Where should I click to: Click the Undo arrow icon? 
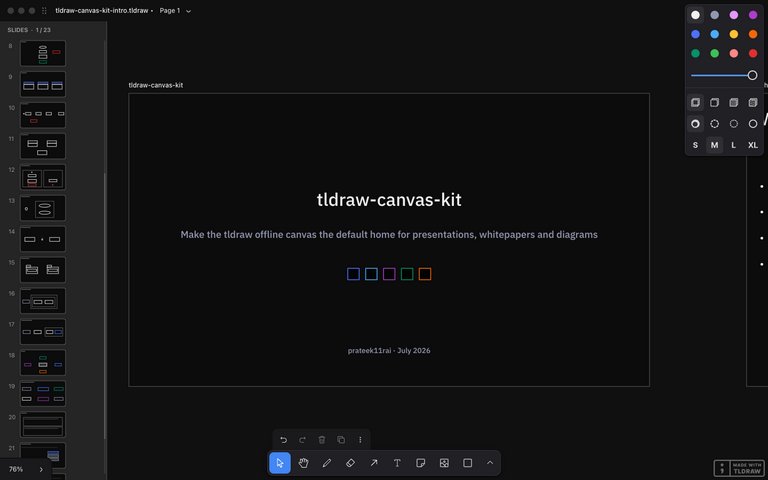coord(283,440)
